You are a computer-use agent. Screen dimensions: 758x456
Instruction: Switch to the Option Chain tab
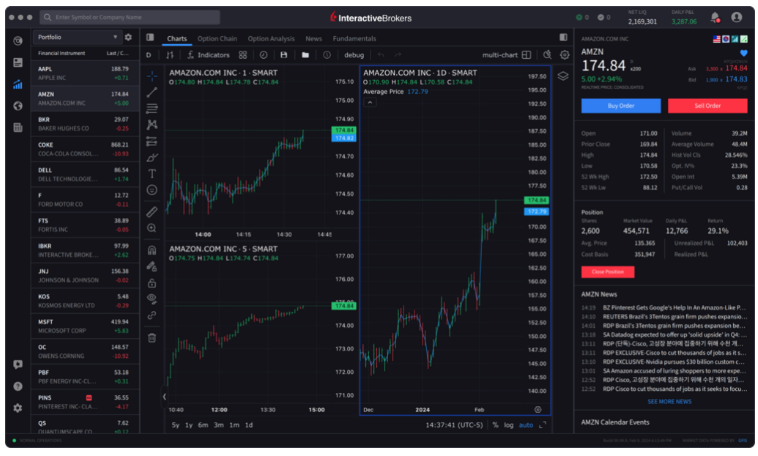215,38
